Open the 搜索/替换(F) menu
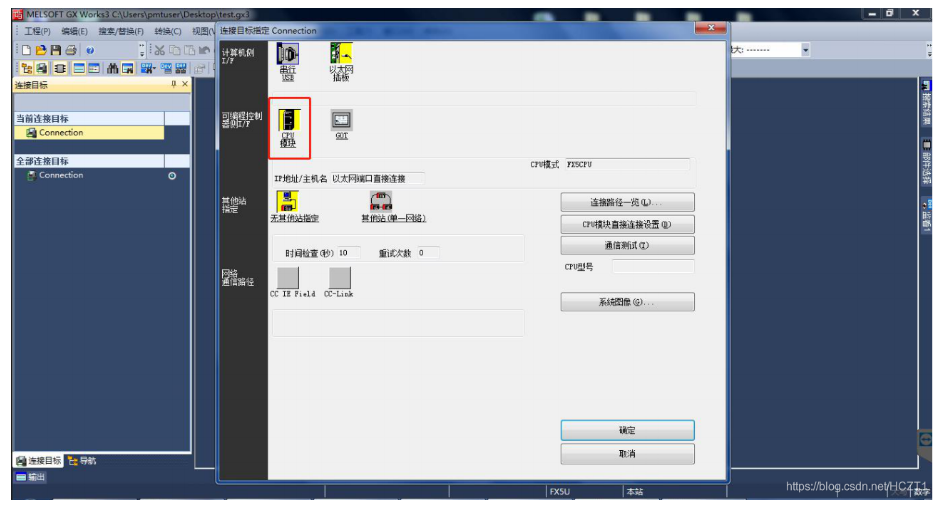Viewport: 945px width, 514px height. pos(121,31)
